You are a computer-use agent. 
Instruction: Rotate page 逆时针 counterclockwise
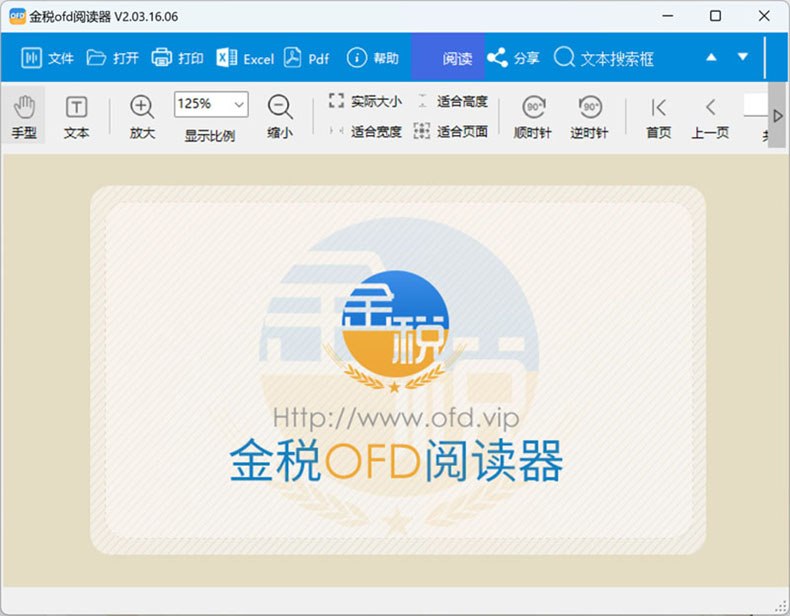coord(589,117)
